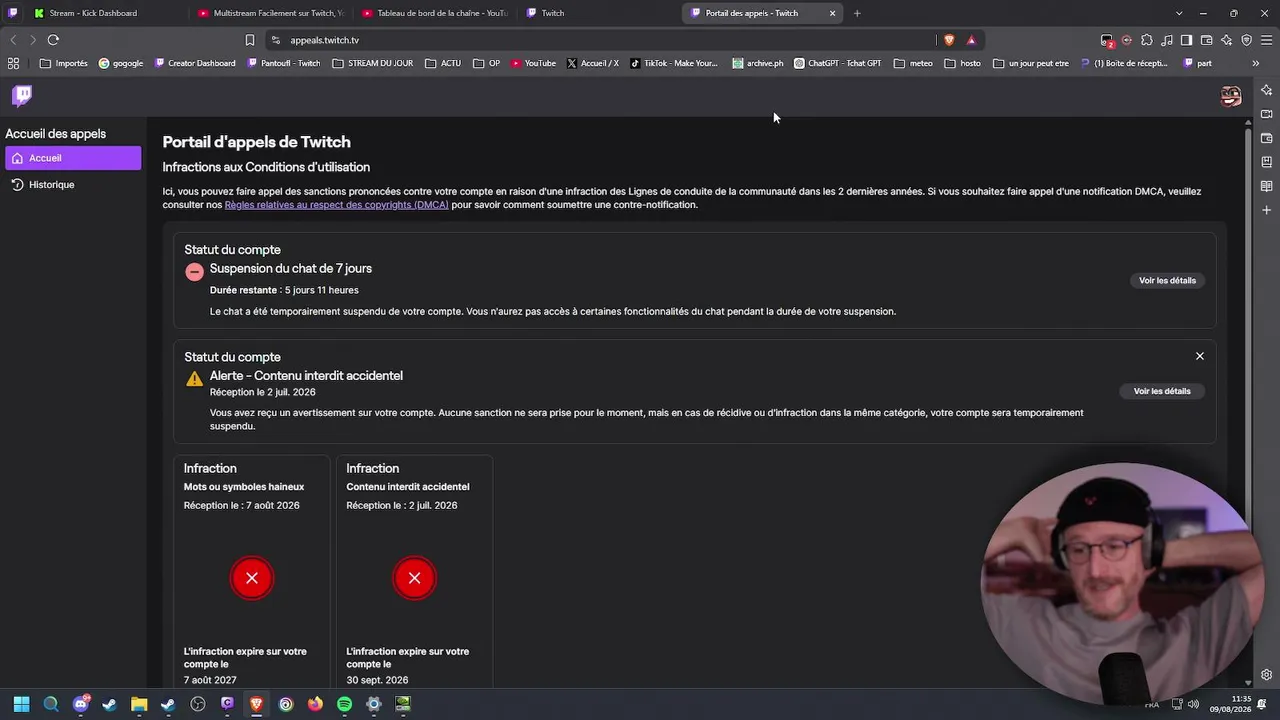Click the Brave VPN shield icon

[1247, 40]
